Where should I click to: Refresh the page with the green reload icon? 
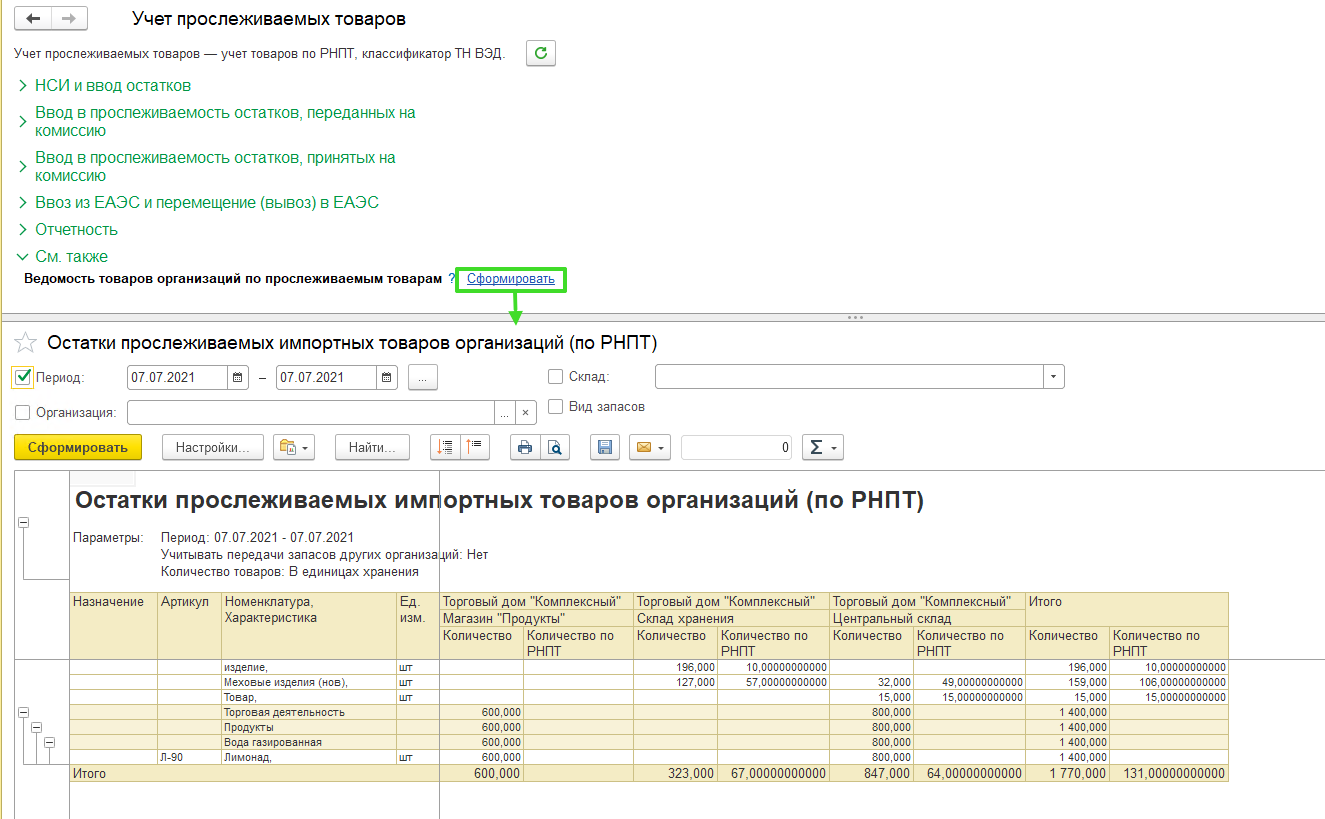click(541, 54)
